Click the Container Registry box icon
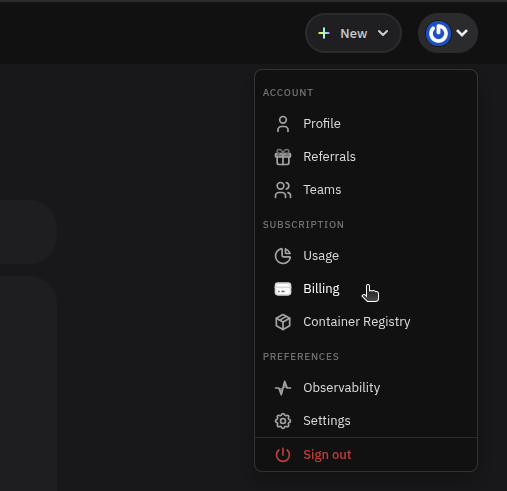 (x=283, y=322)
